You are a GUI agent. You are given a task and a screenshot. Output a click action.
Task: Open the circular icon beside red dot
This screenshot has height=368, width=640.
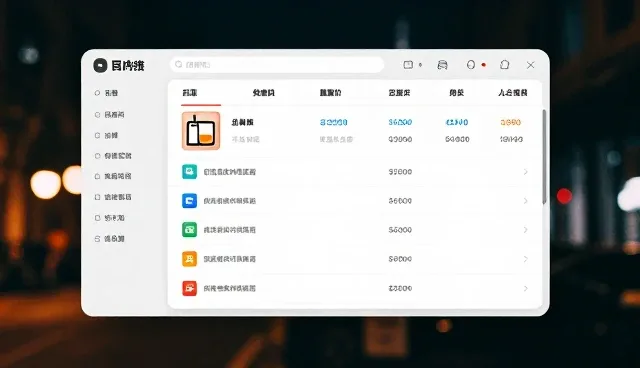click(x=471, y=64)
